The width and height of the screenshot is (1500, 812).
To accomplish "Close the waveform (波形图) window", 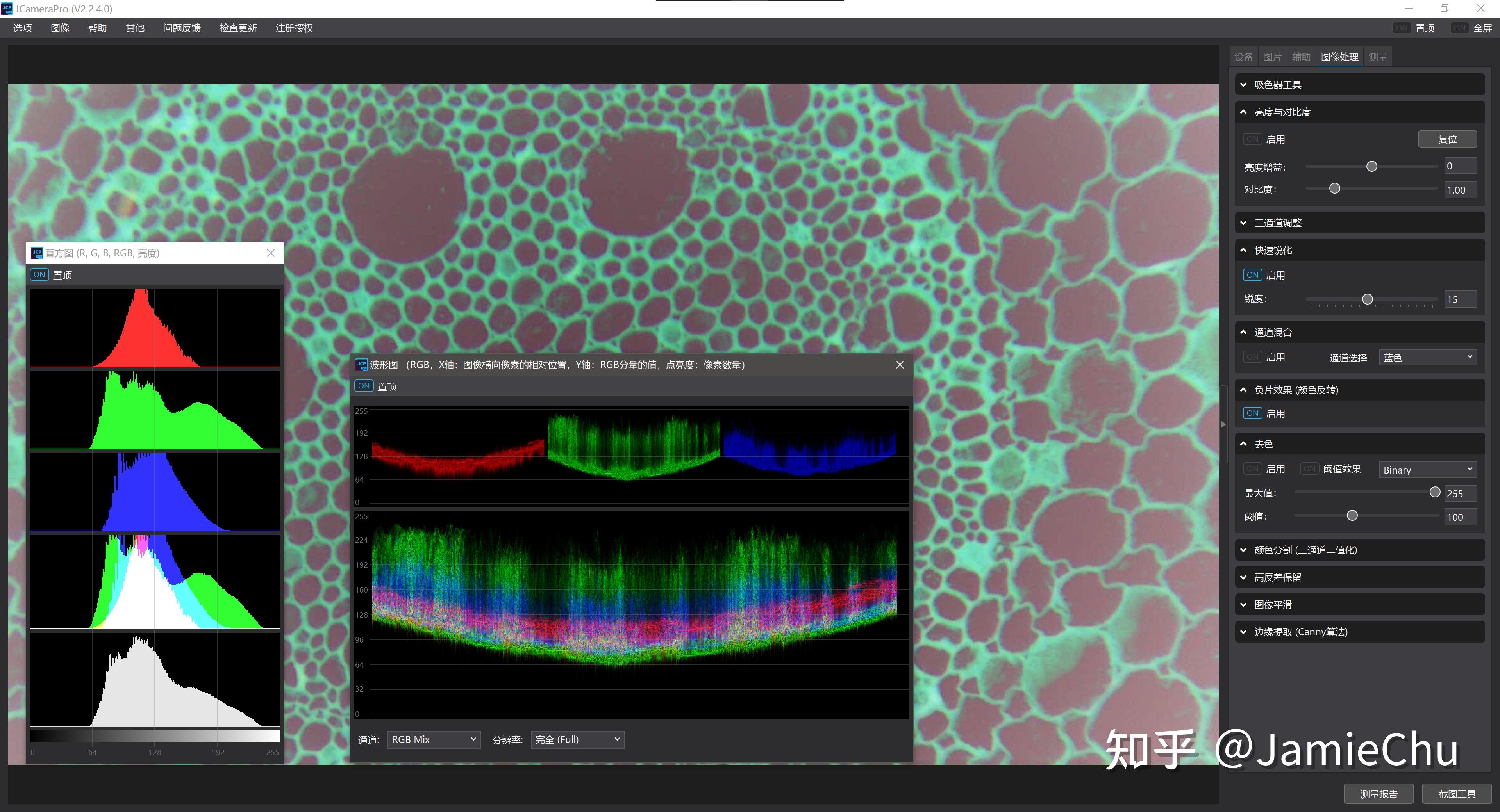I will pos(900,364).
